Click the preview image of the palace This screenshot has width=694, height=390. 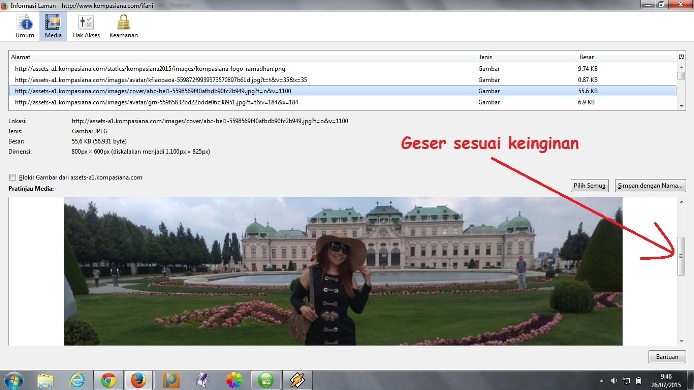(343, 271)
